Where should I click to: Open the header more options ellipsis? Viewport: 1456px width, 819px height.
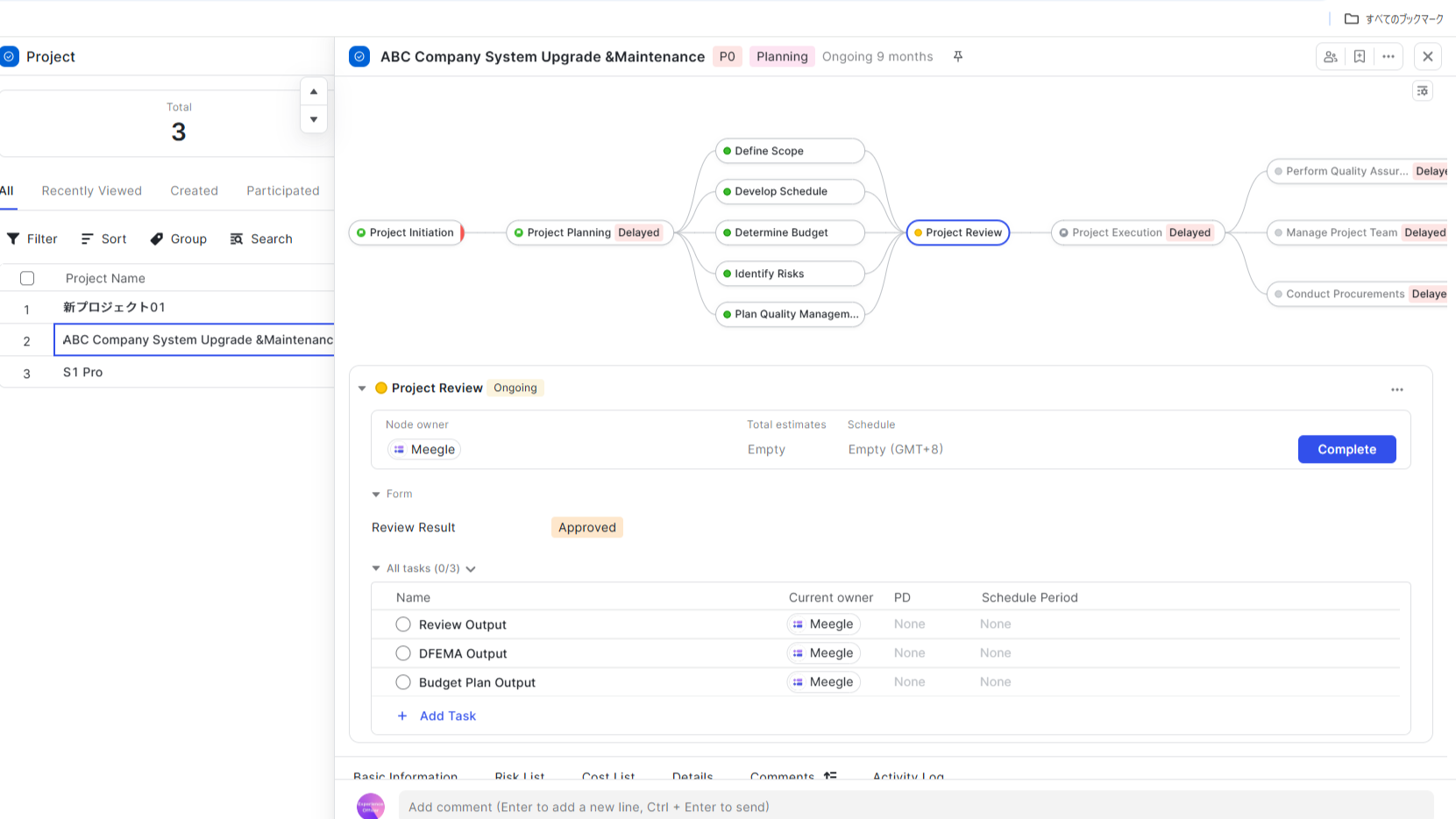pyautogui.click(x=1389, y=56)
